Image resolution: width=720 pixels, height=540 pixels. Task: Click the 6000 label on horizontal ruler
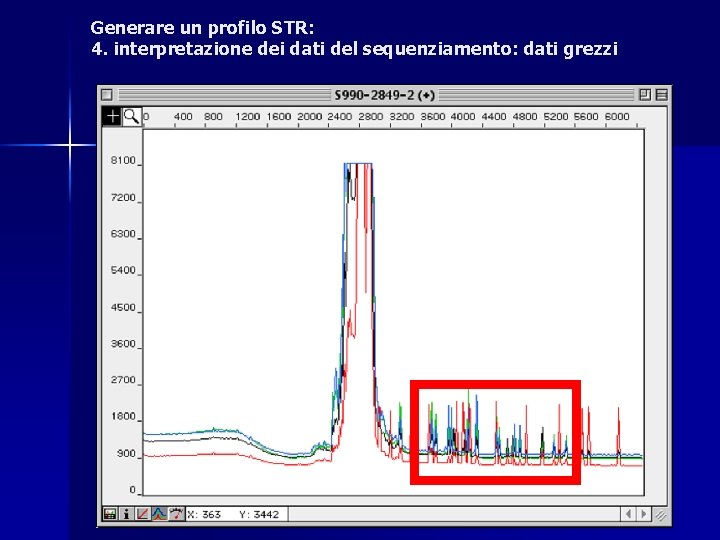pos(617,117)
